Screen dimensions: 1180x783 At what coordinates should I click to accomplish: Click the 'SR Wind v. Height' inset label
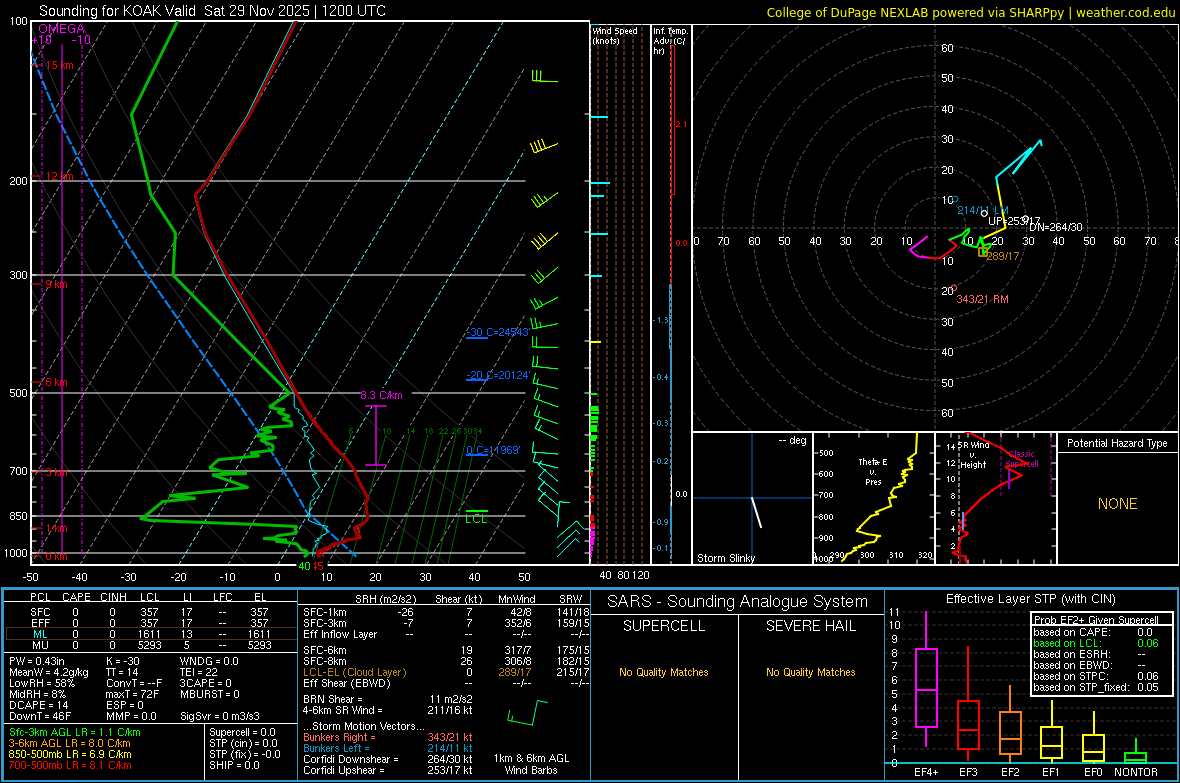[973, 455]
